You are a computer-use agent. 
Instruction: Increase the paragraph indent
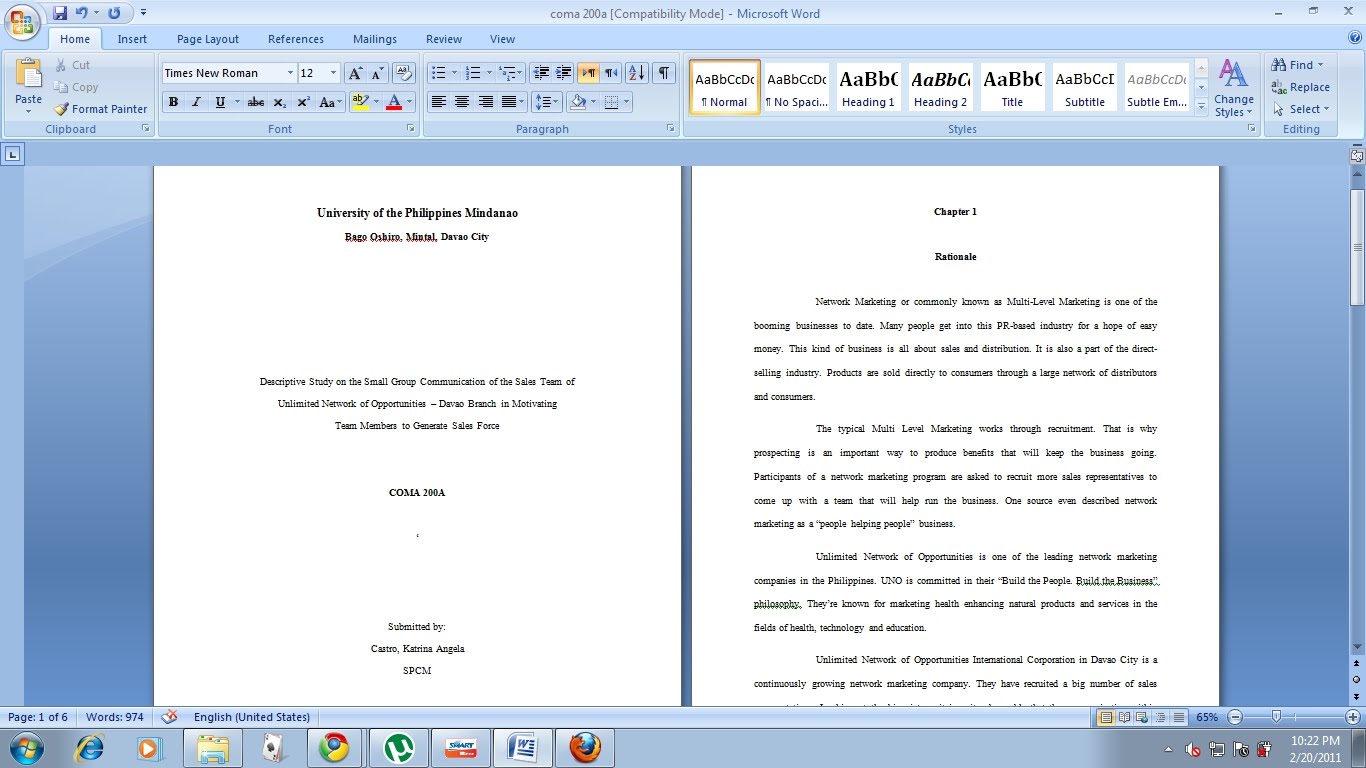563,73
